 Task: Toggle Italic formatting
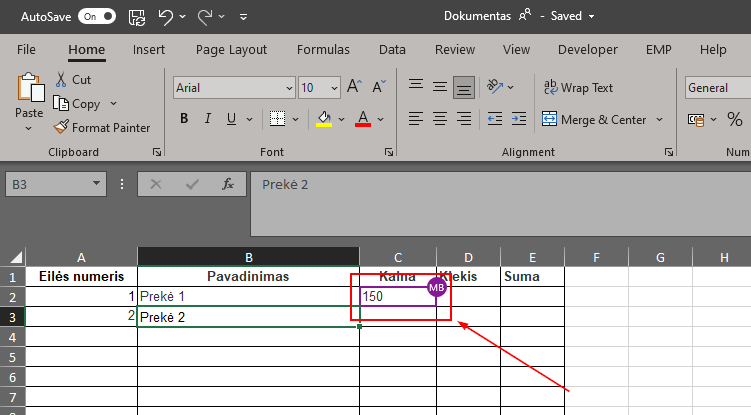[x=207, y=118]
